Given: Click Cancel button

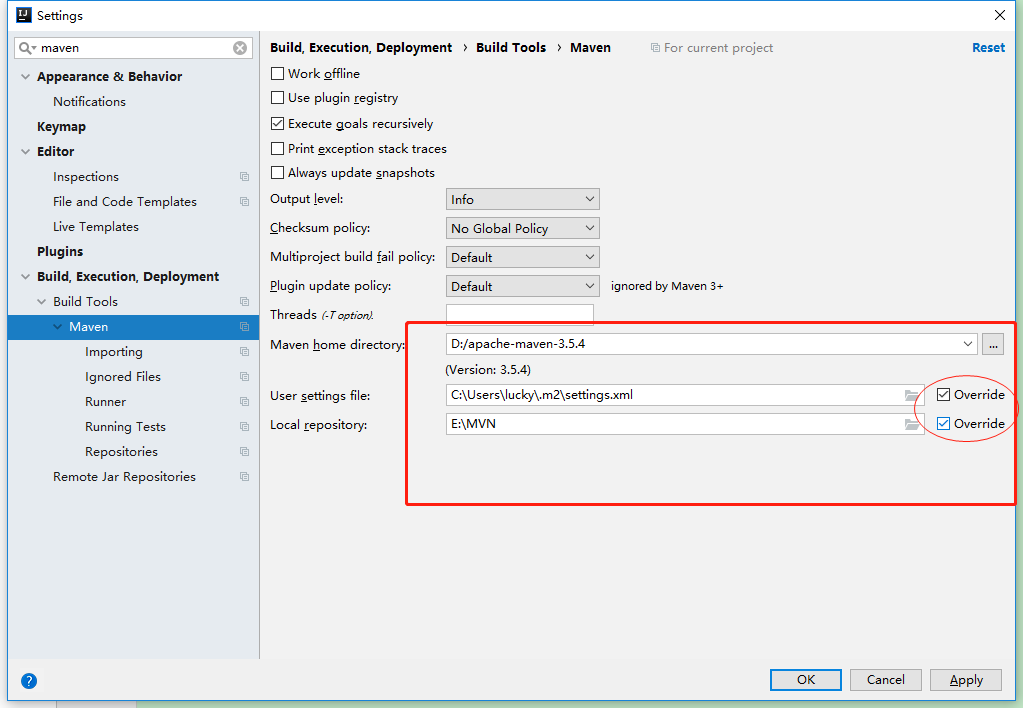Looking at the screenshot, I should (x=885, y=679).
